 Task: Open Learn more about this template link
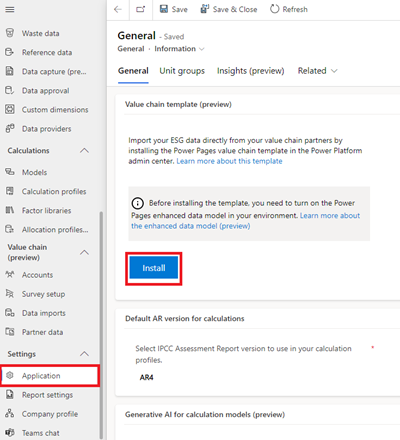coord(229,161)
